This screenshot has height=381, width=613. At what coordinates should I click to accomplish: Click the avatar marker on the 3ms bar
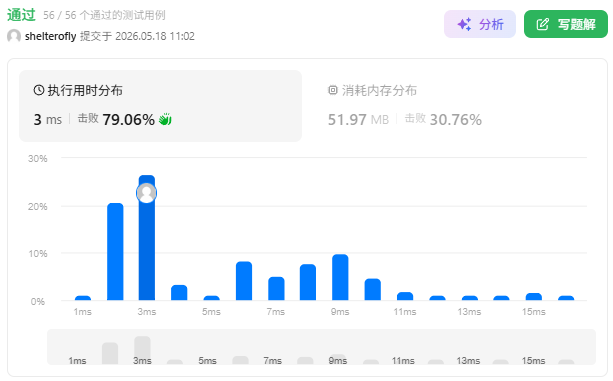tap(147, 193)
